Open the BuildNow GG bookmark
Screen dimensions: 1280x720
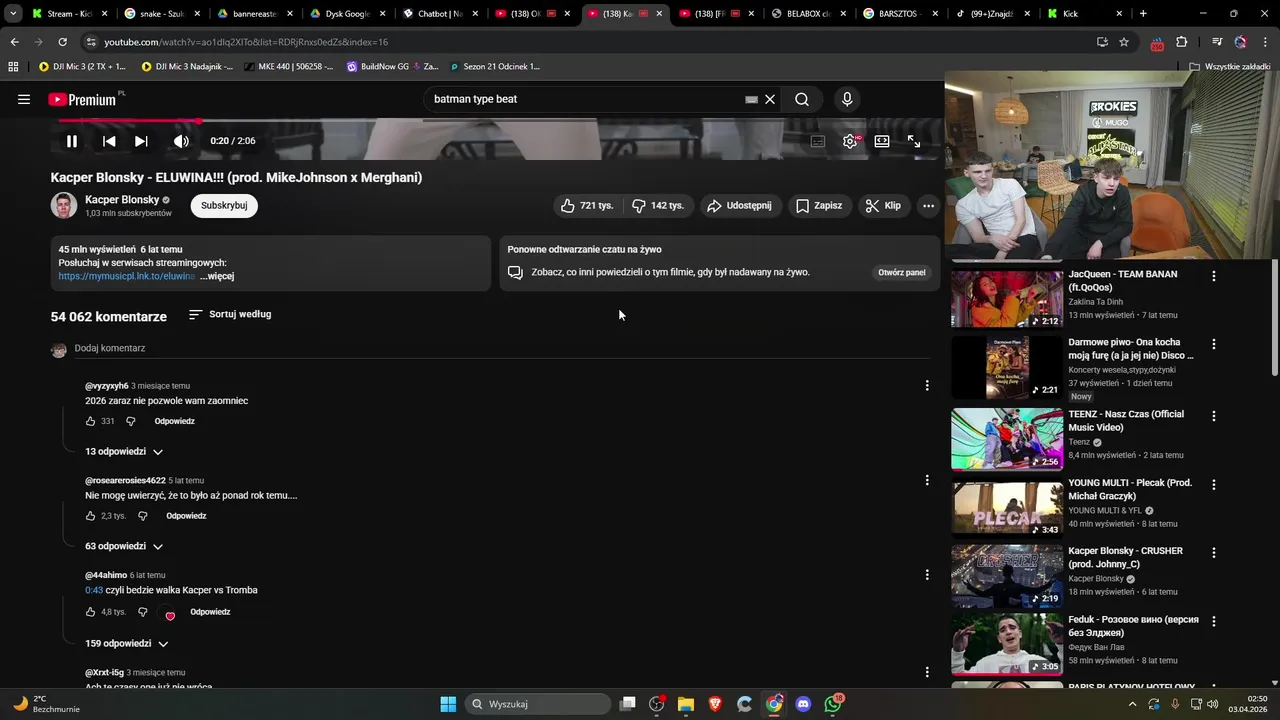pyautogui.click(x=392, y=66)
